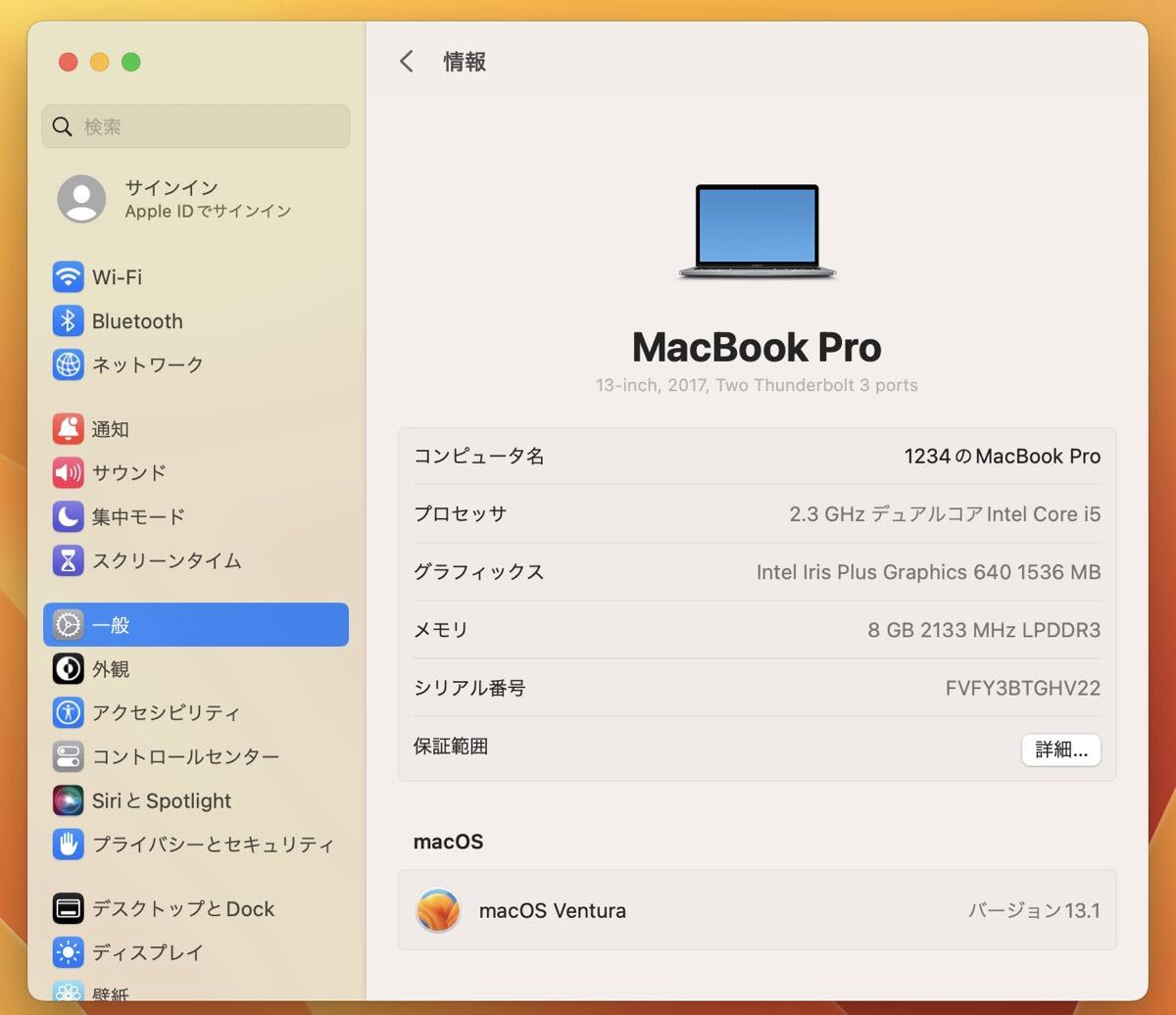Select the 集中モード moon icon
This screenshot has width=1176, height=1015.
tap(68, 516)
